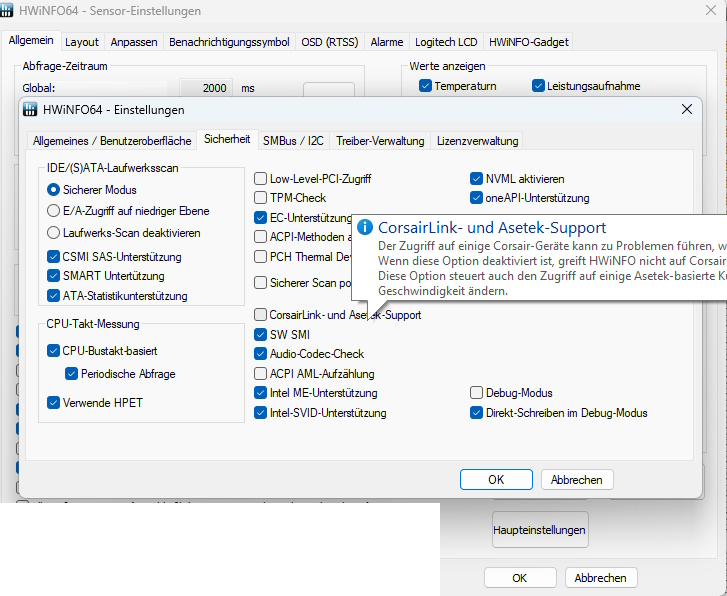Image resolution: width=727 pixels, height=596 pixels.
Task: Toggle Direkt-Schreiben im Debug-Modus
Action: (x=476, y=413)
